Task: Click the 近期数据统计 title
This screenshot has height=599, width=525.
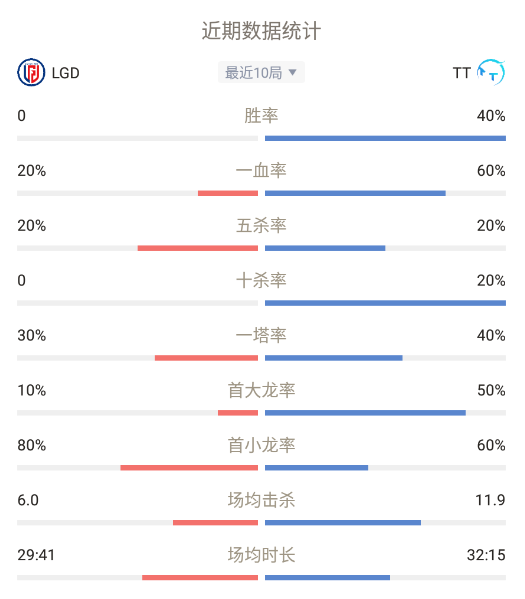Action: point(261,31)
